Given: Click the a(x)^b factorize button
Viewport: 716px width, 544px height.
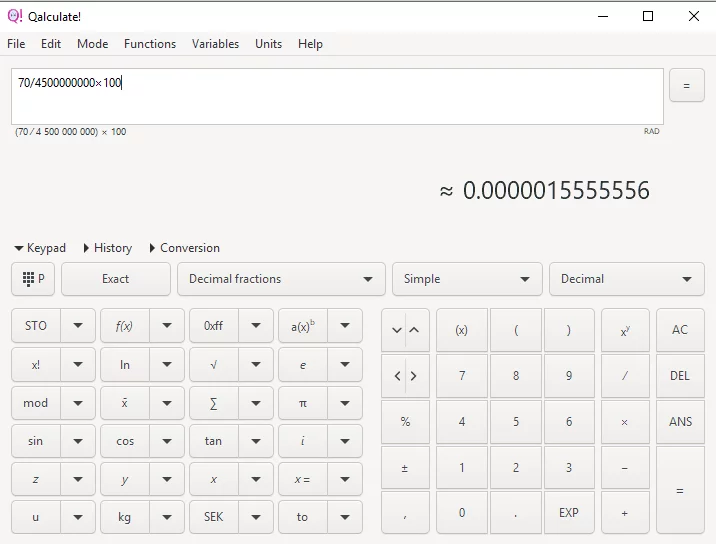Looking at the screenshot, I should tap(303, 326).
